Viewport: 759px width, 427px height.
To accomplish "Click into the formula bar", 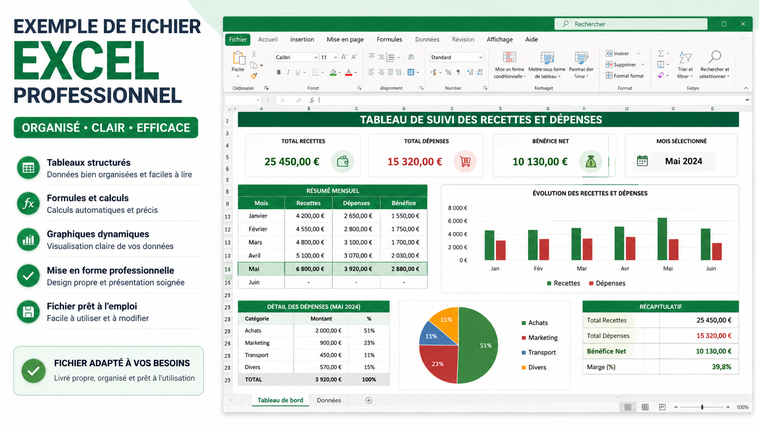I will 530,100.
